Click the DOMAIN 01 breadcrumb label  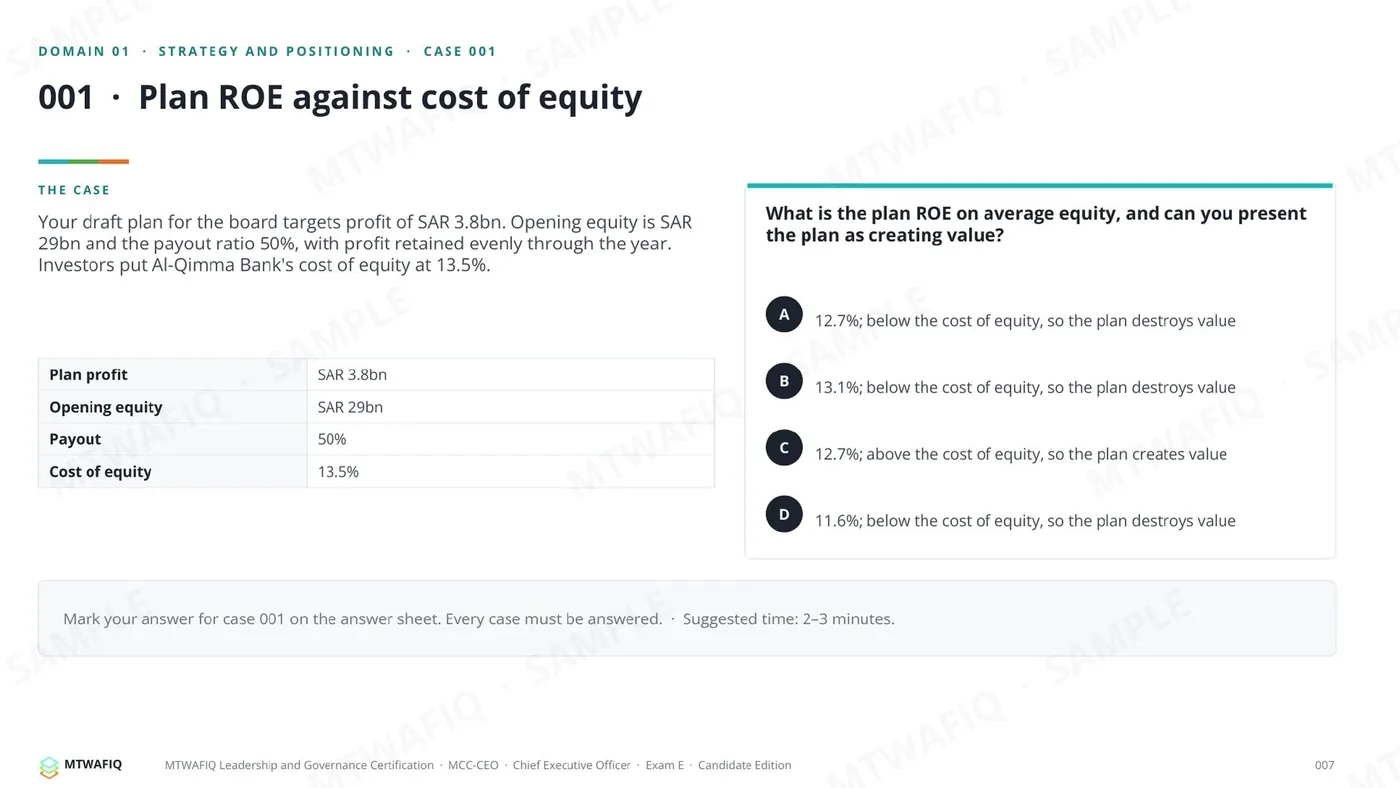84,51
